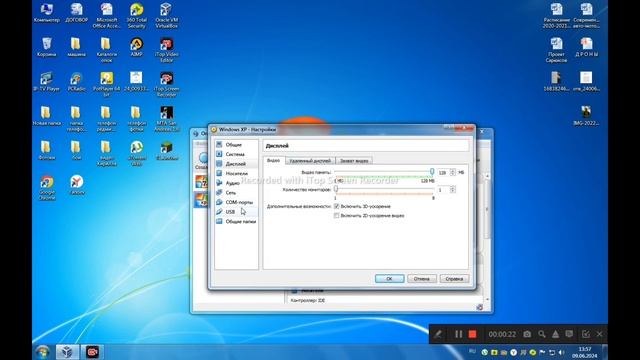This screenshot has width=640, height=360.
Task: Pause the iTop screen recording
Action: [458, 334]
